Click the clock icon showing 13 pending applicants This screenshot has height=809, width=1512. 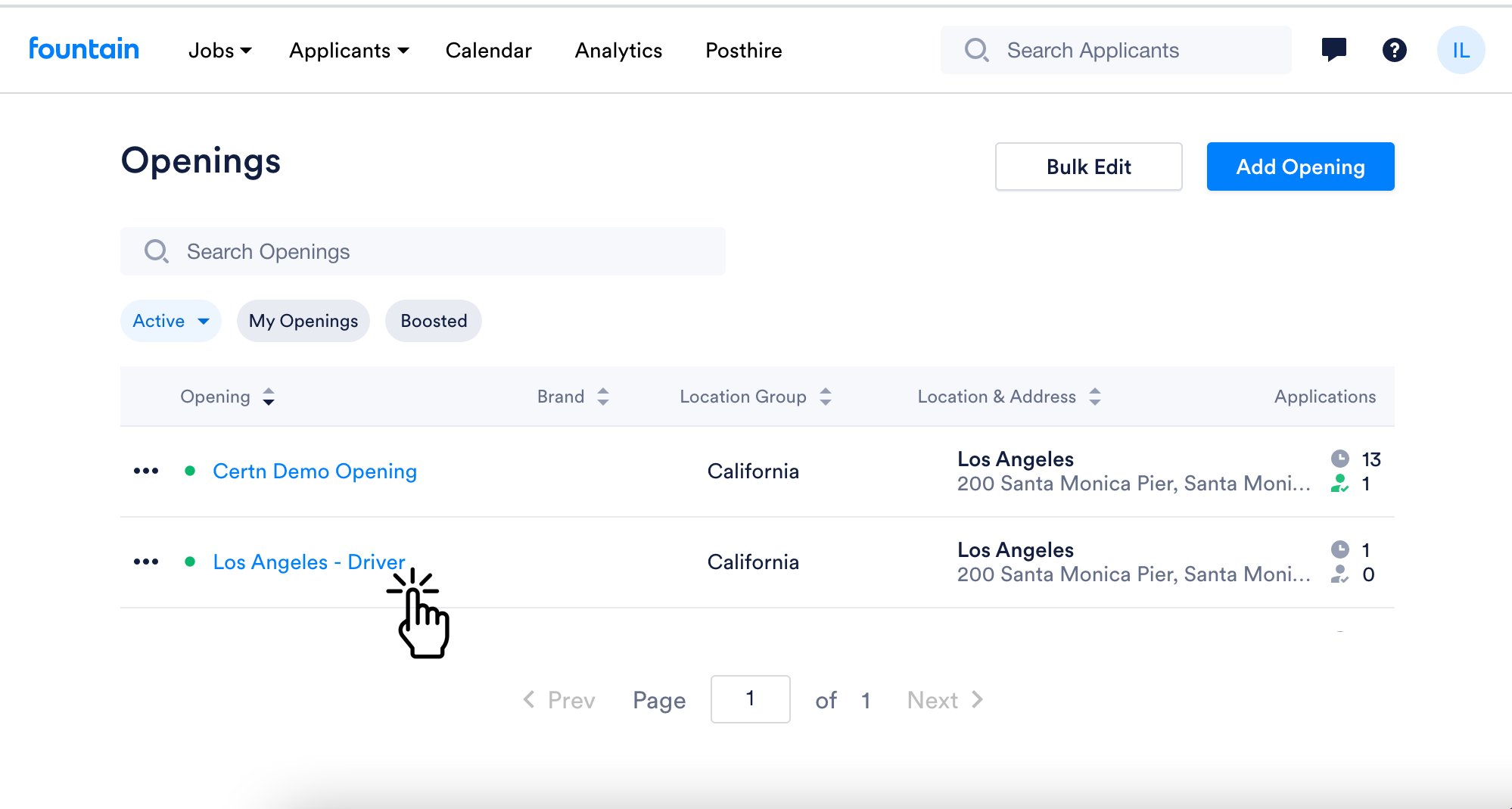tap(1339, 459)
